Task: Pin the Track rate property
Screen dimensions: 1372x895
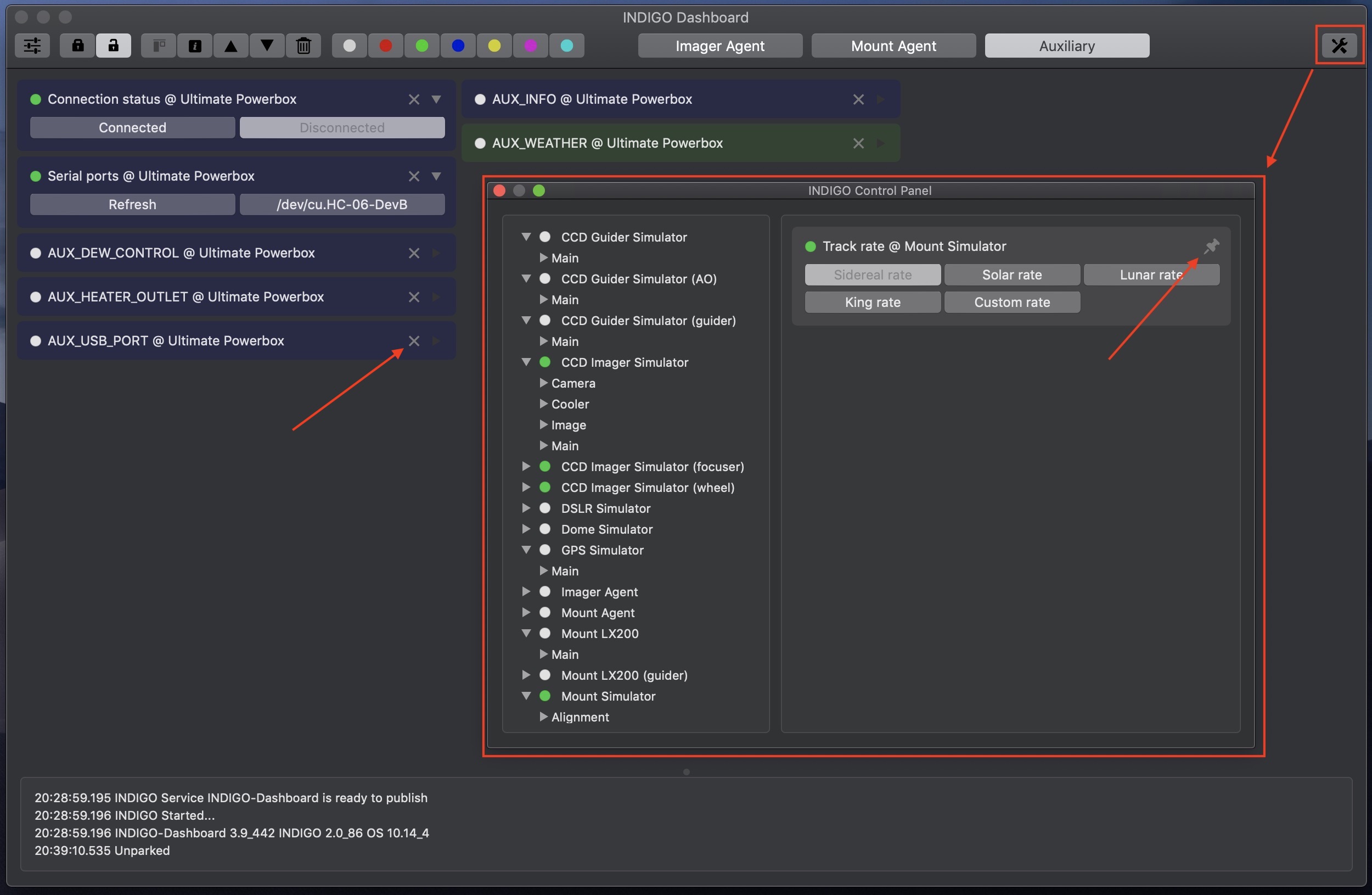Action: 1211,246
